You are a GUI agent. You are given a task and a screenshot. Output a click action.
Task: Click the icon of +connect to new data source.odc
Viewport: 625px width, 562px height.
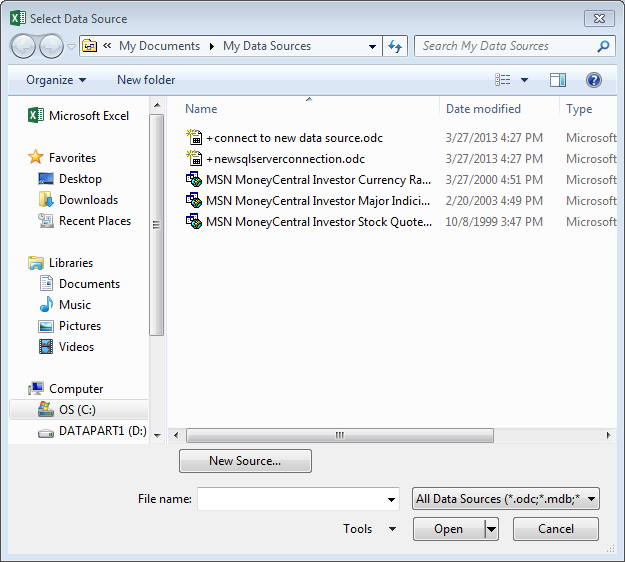click(194, 137)
